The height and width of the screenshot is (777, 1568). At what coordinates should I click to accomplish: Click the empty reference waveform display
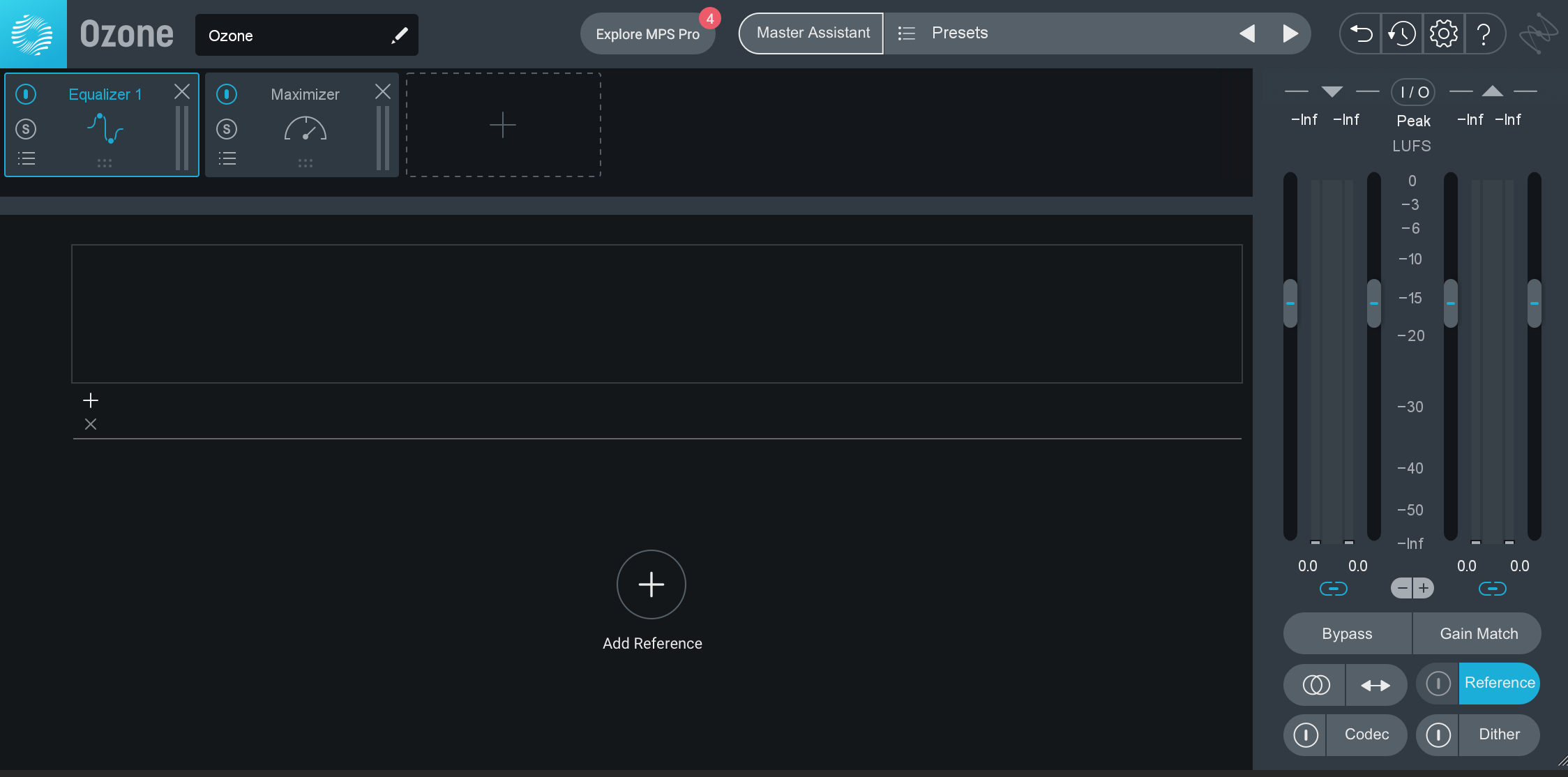[x=656, y=314]
